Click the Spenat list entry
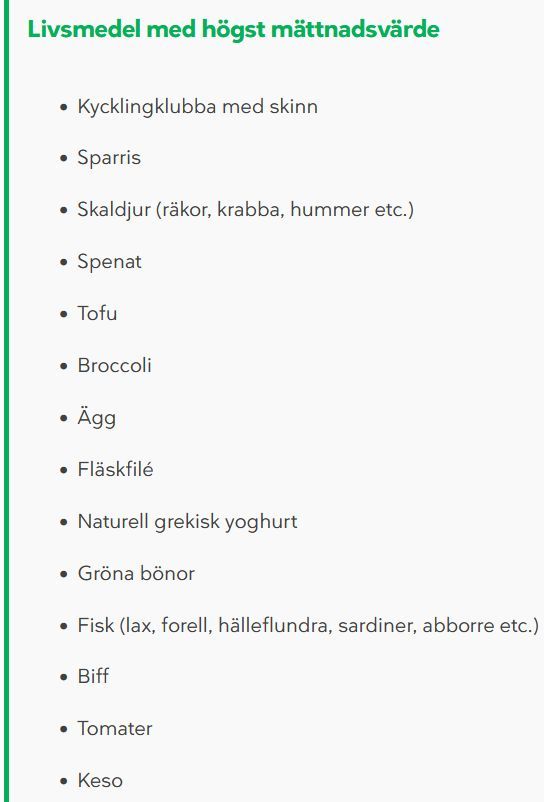Screen dimensions: 544x802 (109, 262)
